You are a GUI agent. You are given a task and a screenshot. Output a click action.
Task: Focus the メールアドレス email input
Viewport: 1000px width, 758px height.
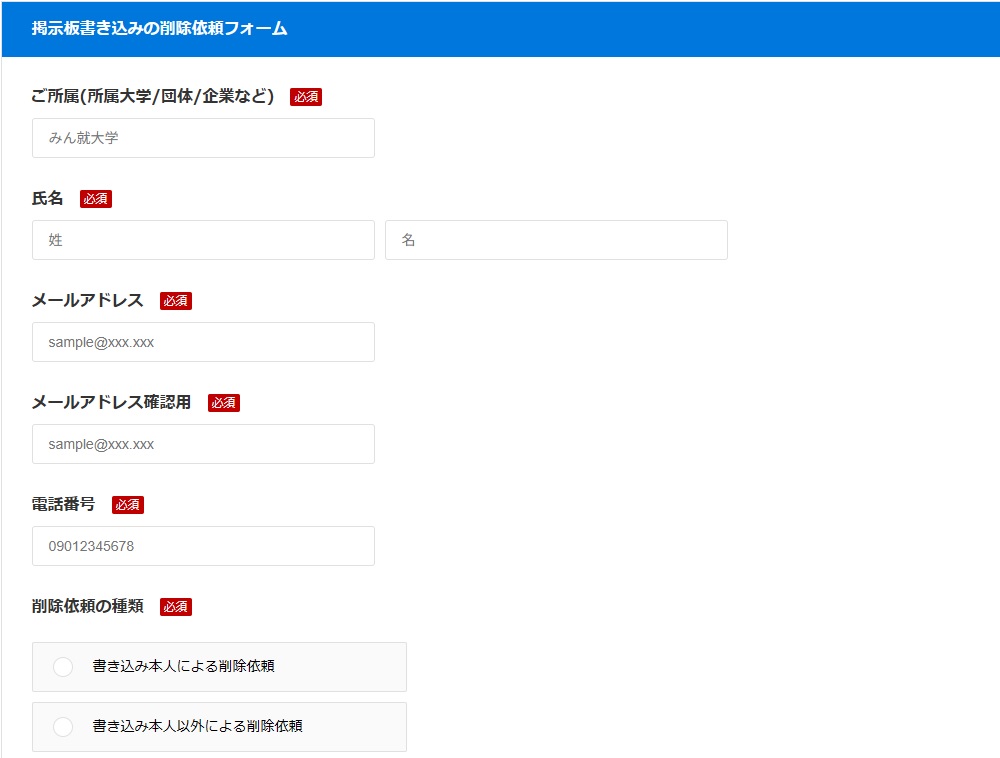(203, 342)
